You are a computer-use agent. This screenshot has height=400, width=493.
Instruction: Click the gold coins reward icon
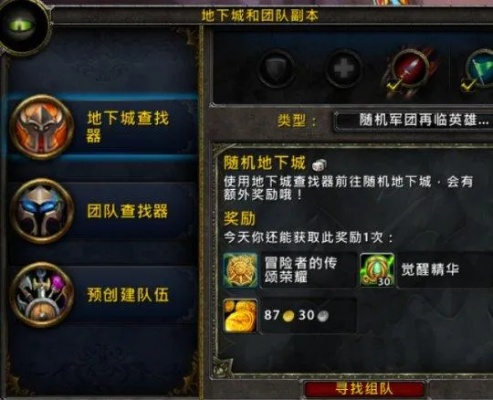pyautogui.click(x=240, y=316)
